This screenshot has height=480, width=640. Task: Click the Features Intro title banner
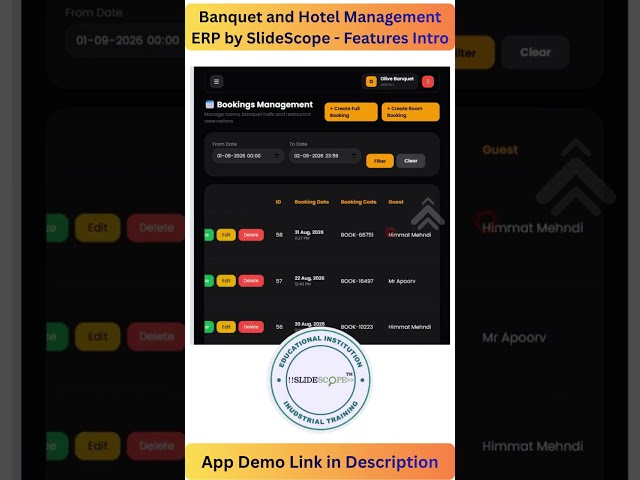coord(320,27)
